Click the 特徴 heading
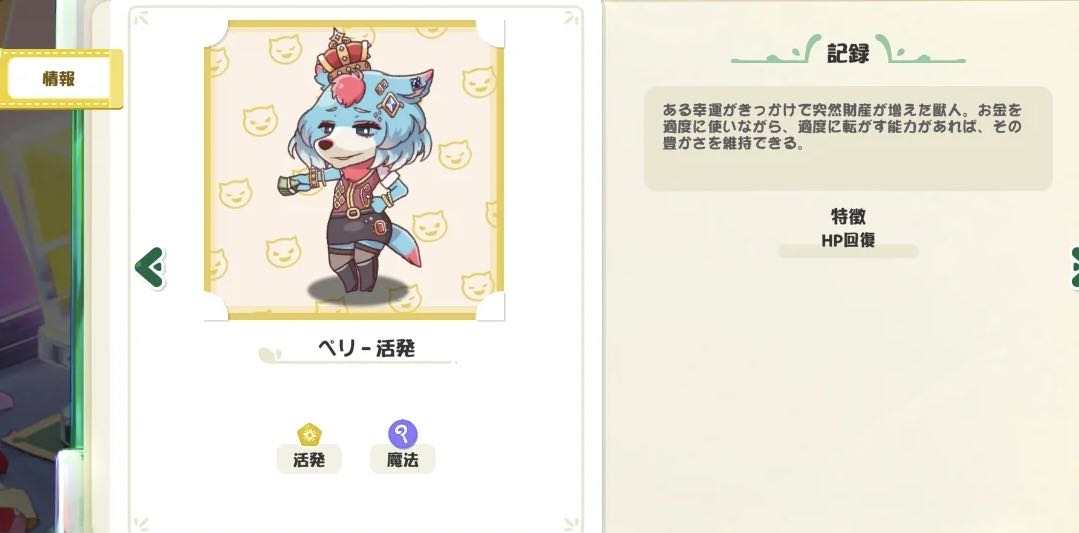This screenshot has width=1079, height=533. 848,217
